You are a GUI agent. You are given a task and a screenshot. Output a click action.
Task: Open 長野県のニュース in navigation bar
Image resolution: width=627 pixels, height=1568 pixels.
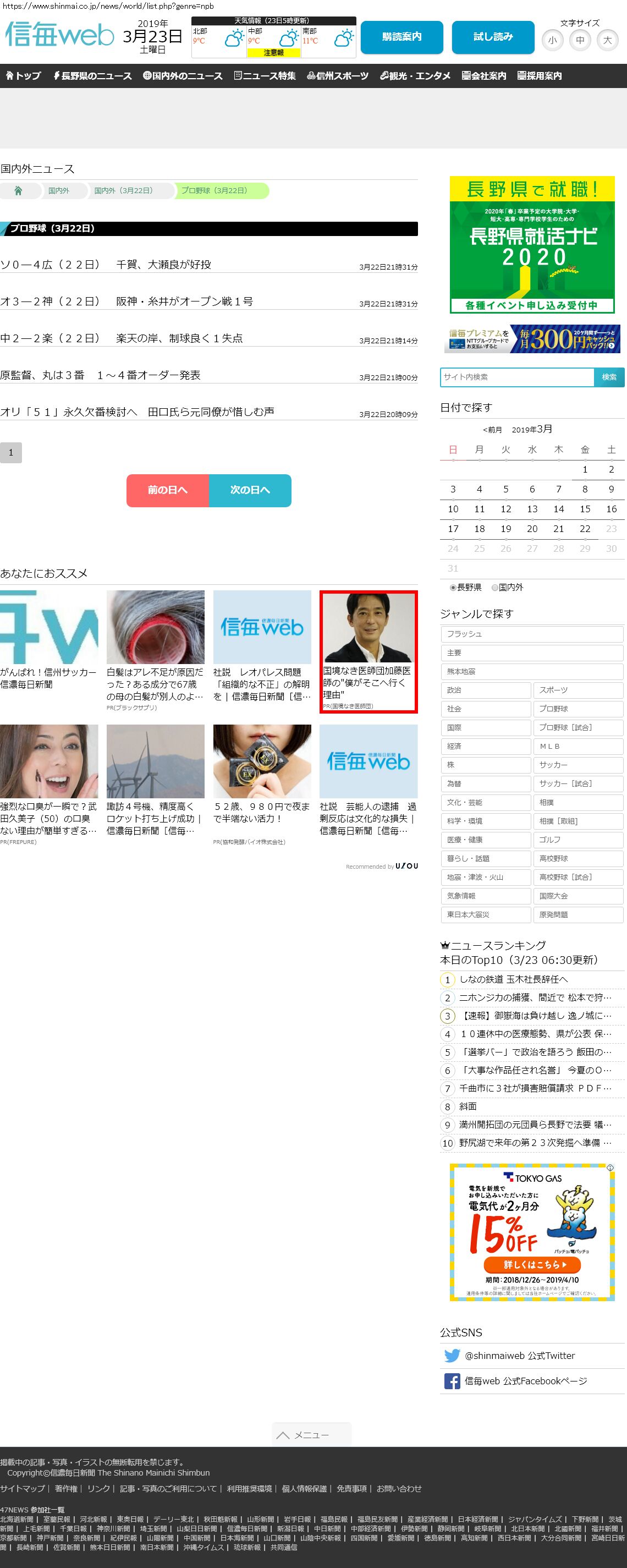[92, 76]
